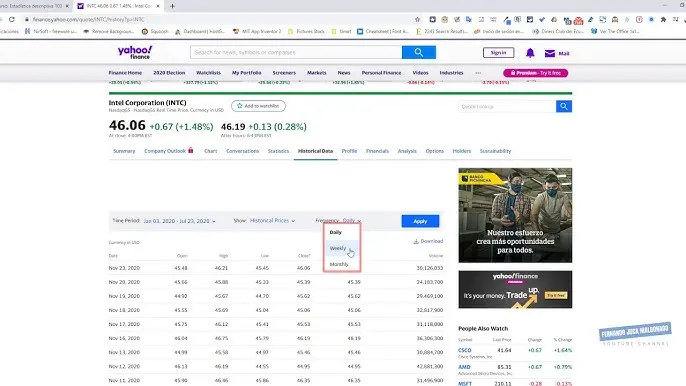Open My Portfolio navigation item
686x386 pixels.
point(246,73)
